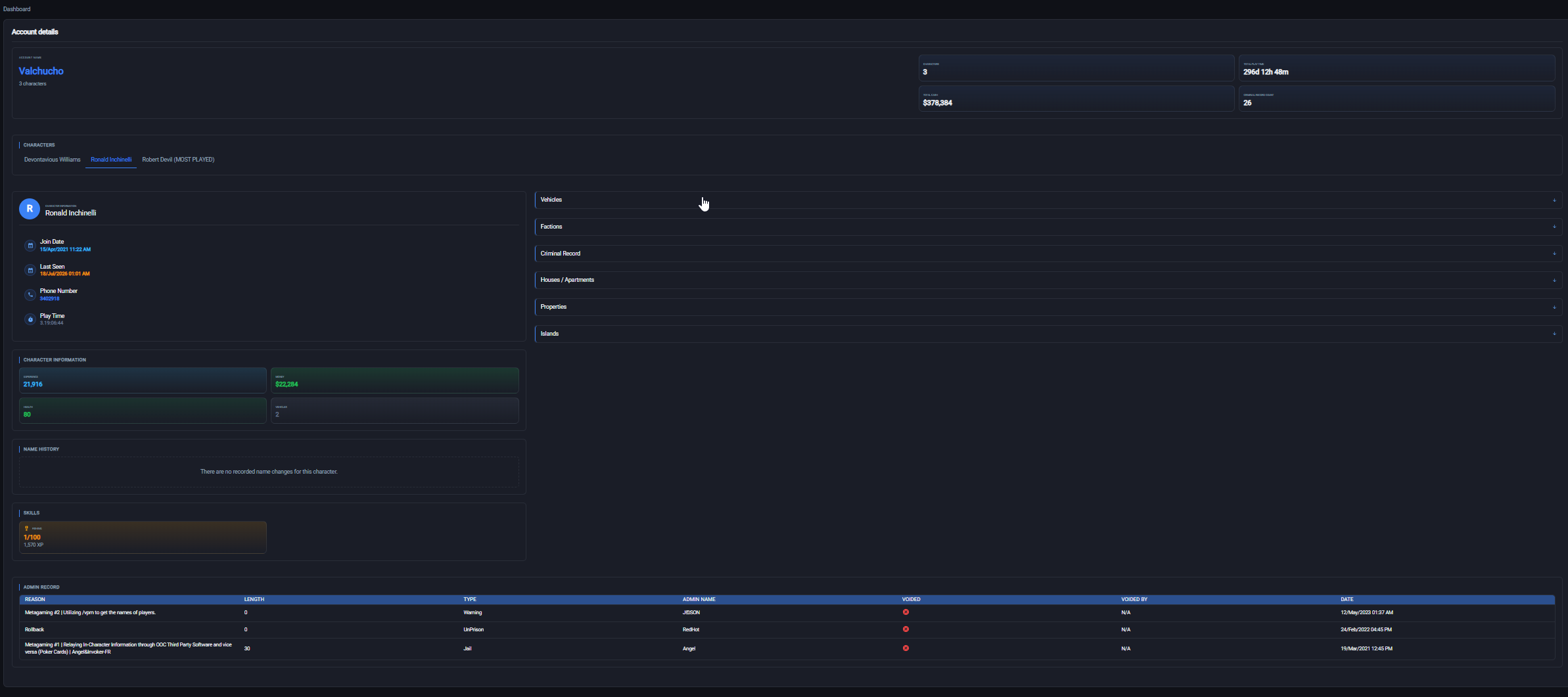Click the Rollback reason cell

[34, 629]
